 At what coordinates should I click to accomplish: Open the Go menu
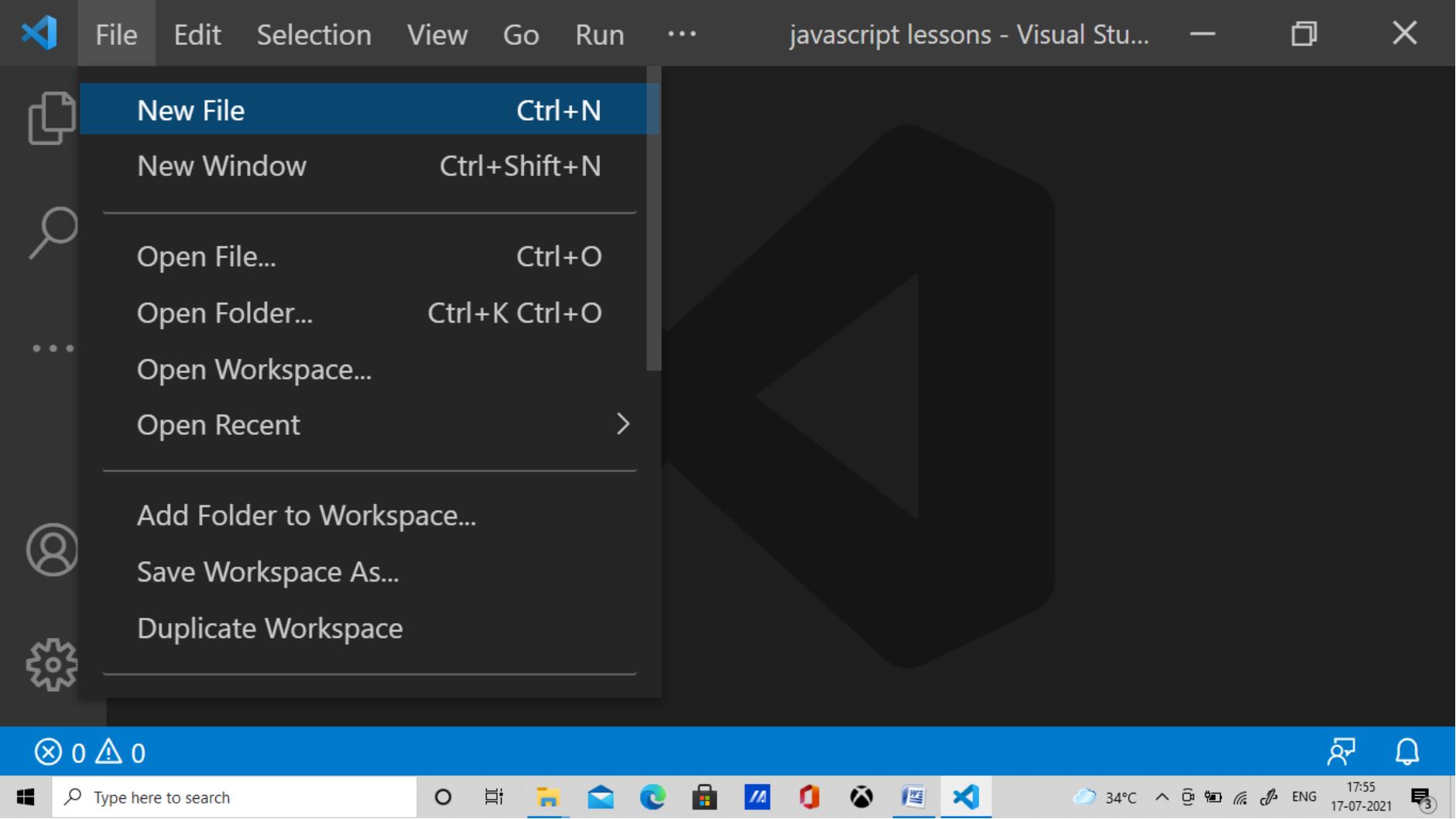click(521, 34)
